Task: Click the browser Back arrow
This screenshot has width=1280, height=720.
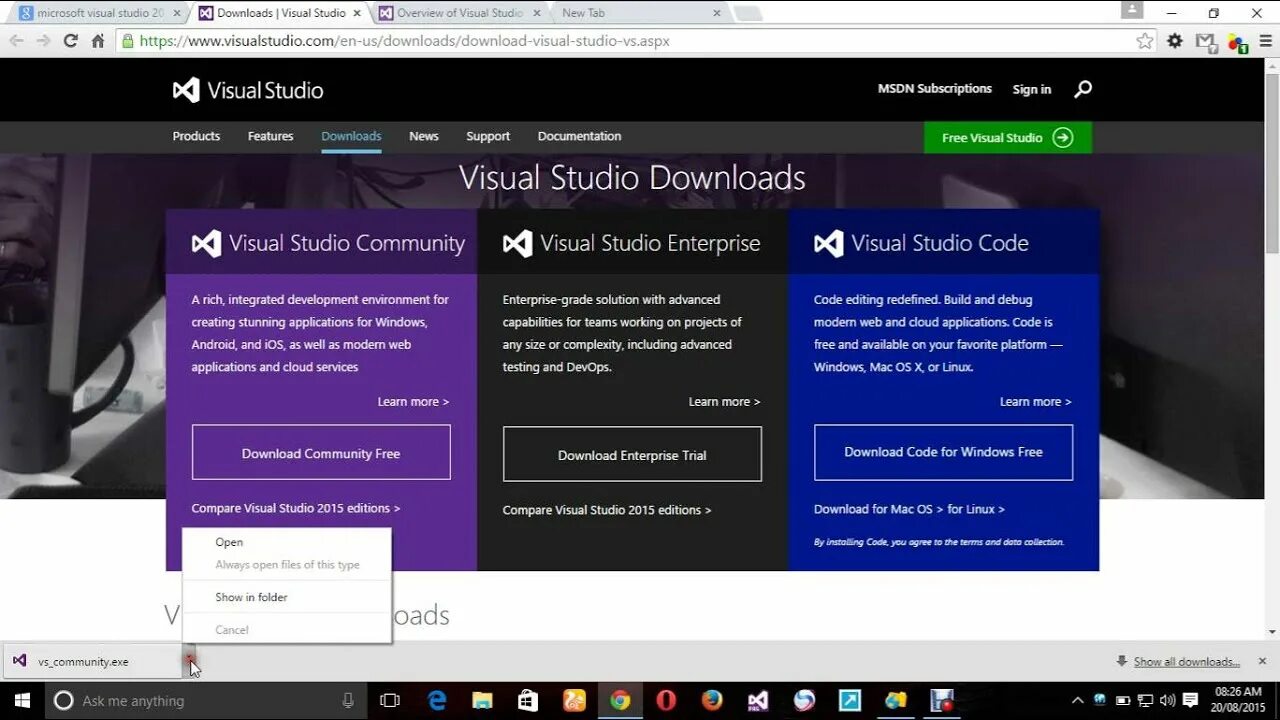Action: tap(16, 41)
